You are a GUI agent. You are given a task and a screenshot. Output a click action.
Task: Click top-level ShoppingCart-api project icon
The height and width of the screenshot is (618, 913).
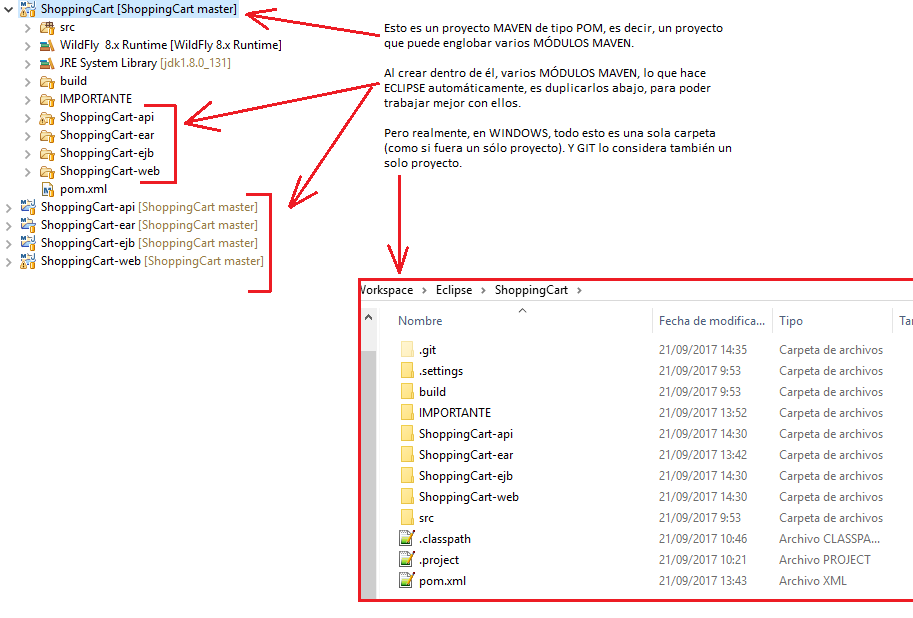(28, 207)
